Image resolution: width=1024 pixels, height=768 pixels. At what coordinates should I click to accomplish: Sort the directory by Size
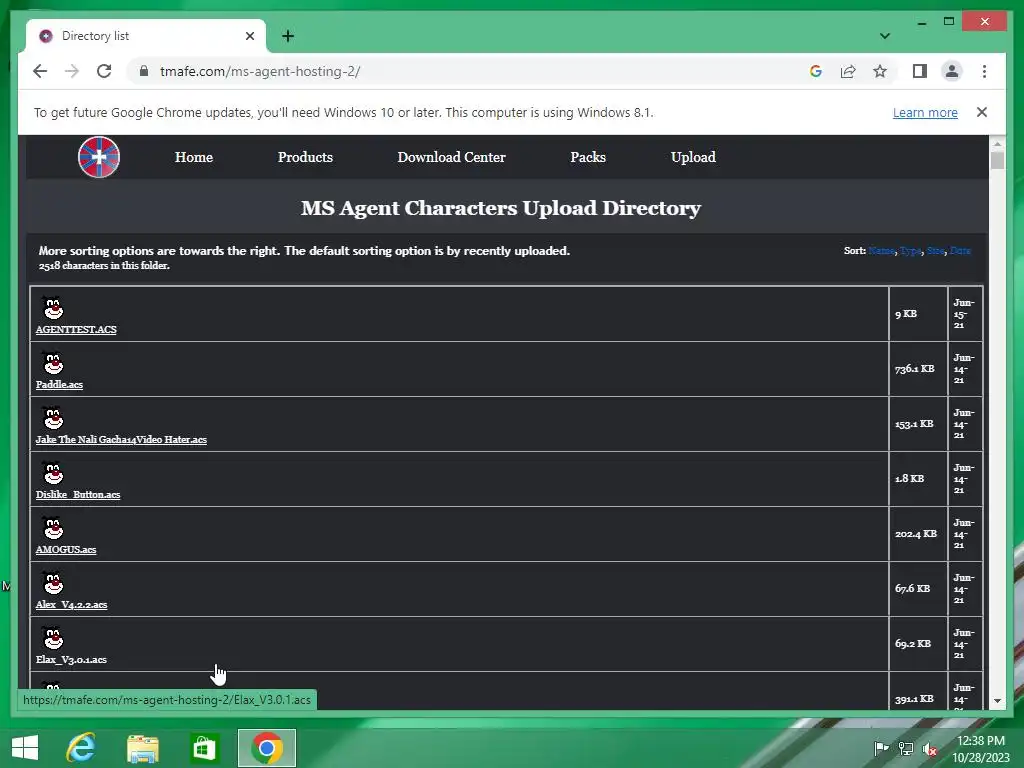[935, 251]
